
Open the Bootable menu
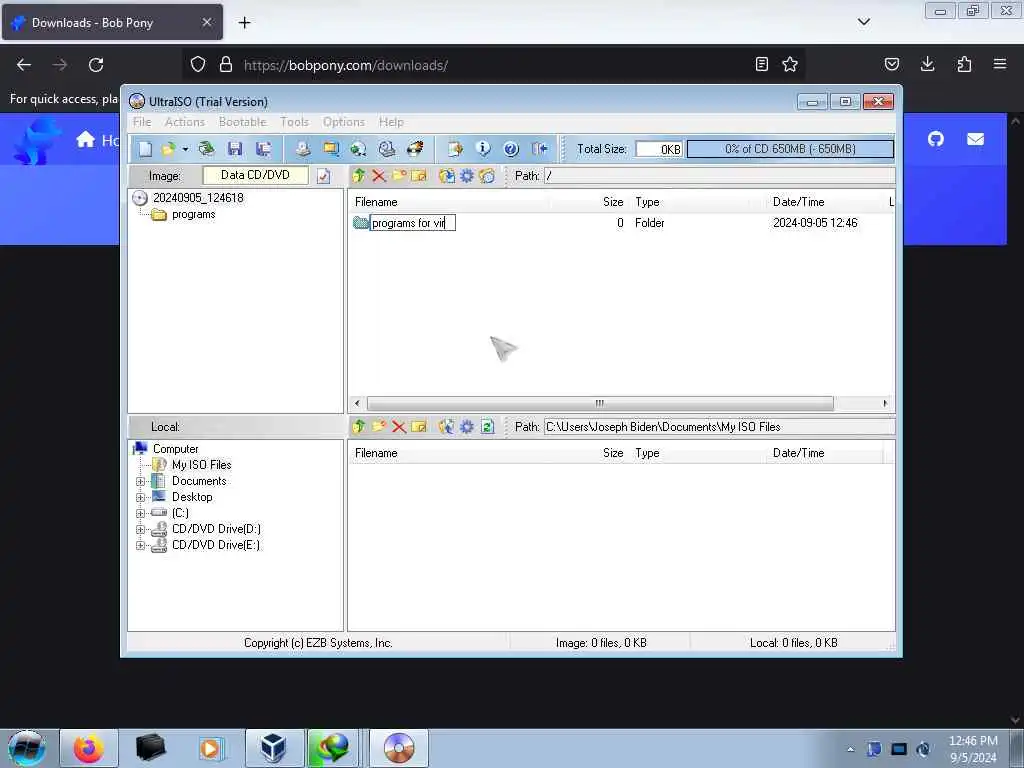[242, 122]
